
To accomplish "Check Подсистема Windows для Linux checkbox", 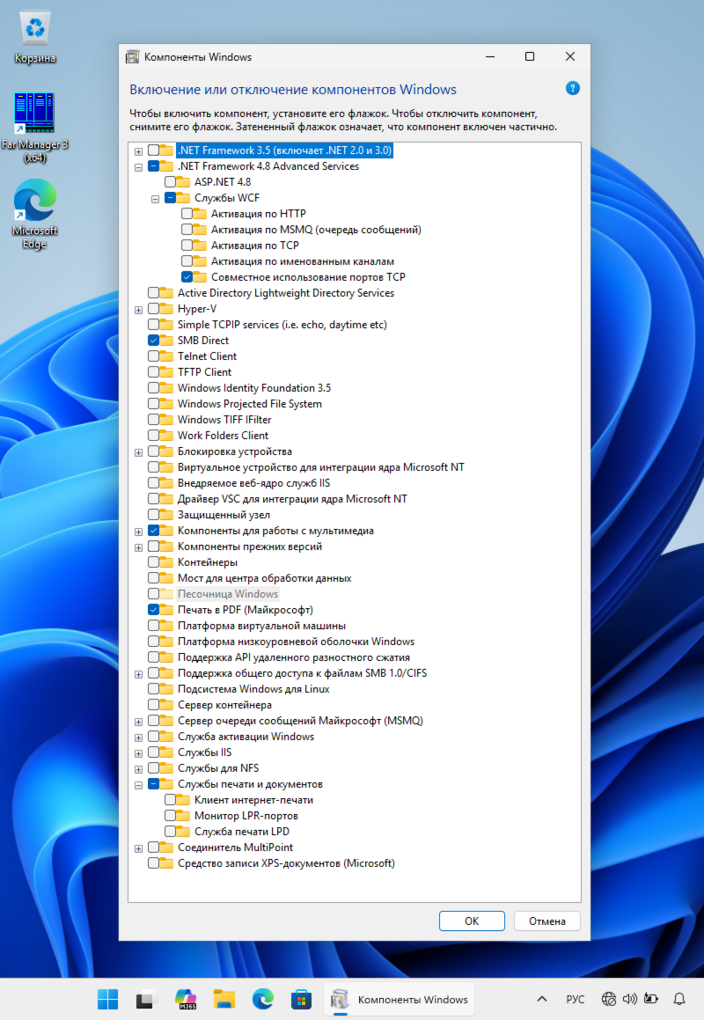I will tap(153, 689).
